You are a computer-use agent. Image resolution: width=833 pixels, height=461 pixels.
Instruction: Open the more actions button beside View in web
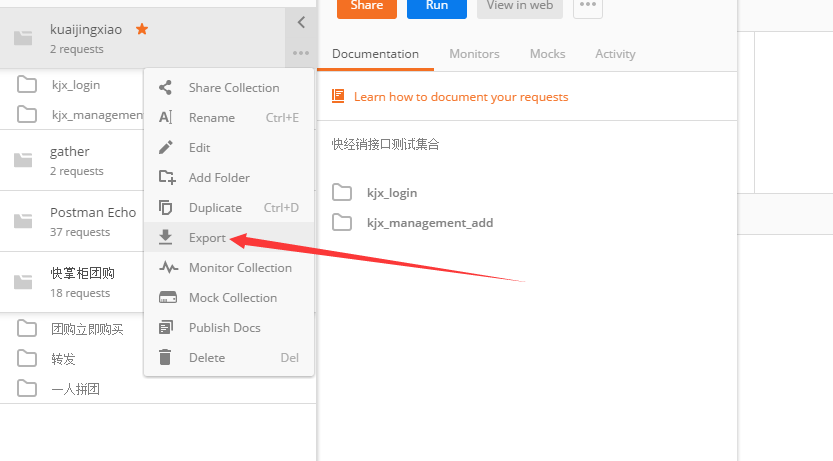click(x=588, y=6)
